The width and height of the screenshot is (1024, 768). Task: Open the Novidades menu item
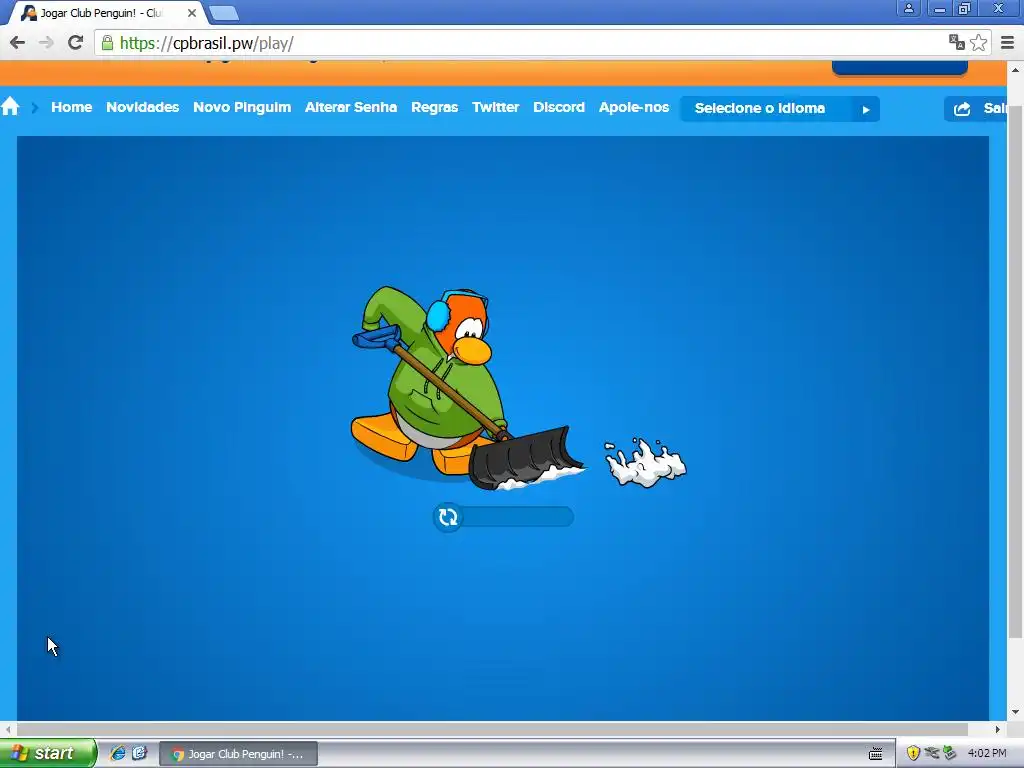[x=142, y=107]
